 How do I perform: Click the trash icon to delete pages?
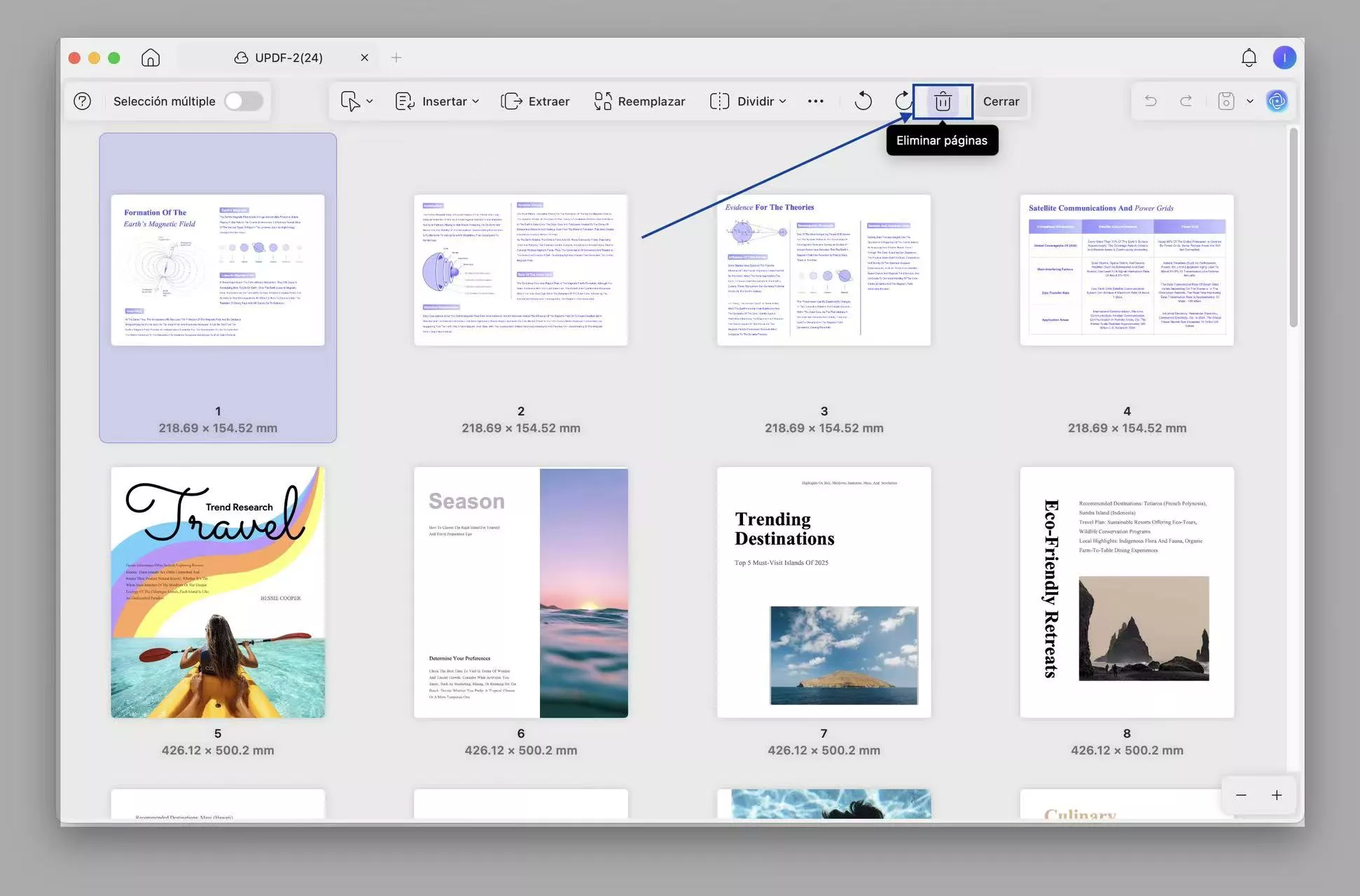(943, 101)
